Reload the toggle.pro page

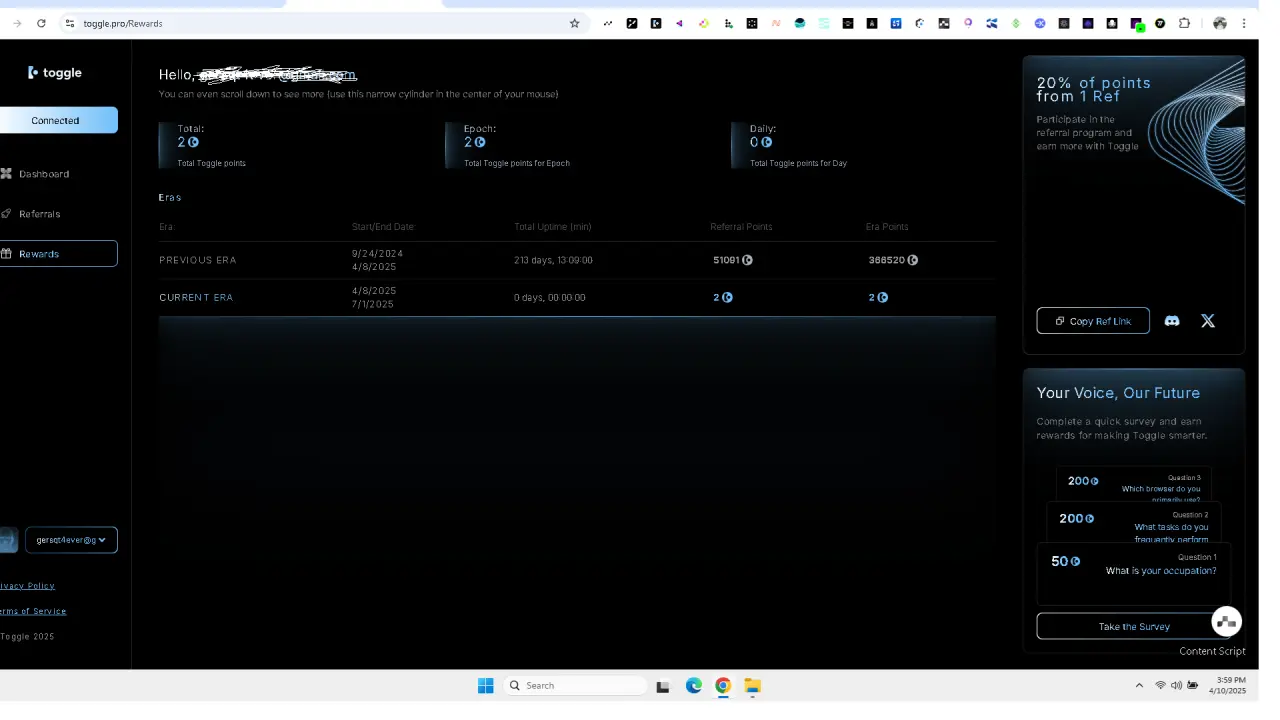coord(41,23)
